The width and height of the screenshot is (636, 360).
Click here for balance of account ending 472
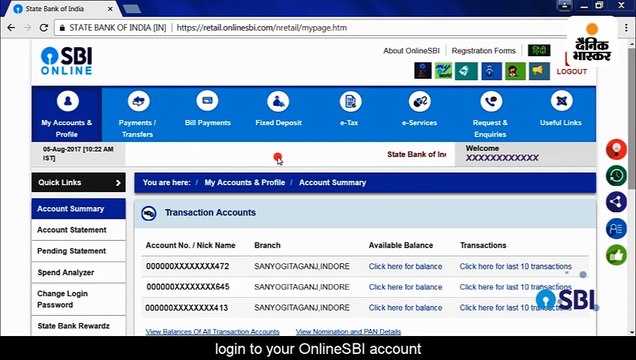point(405,266)
